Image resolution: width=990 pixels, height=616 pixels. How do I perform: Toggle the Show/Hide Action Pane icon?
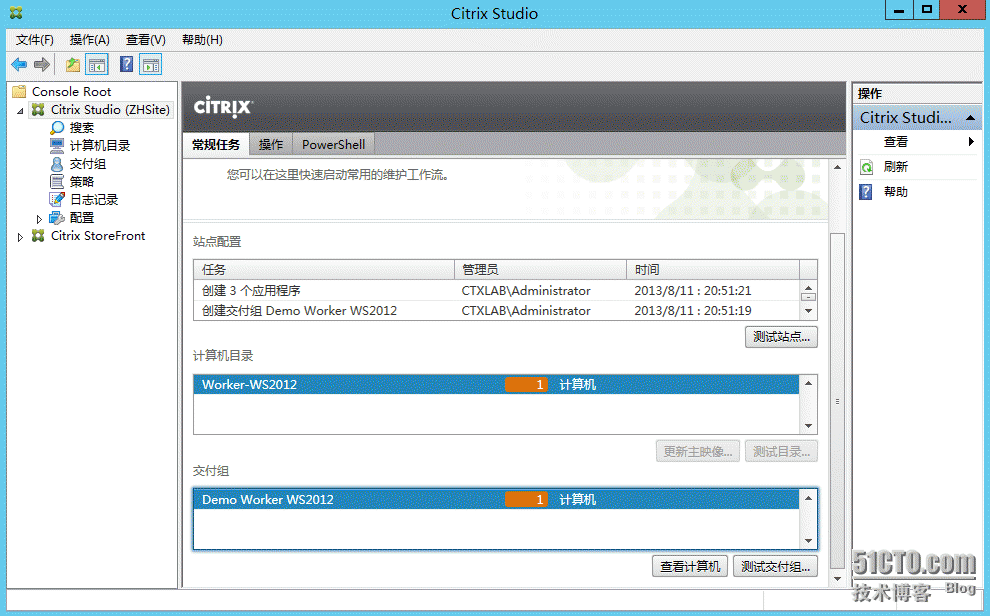tap(151, 64)
